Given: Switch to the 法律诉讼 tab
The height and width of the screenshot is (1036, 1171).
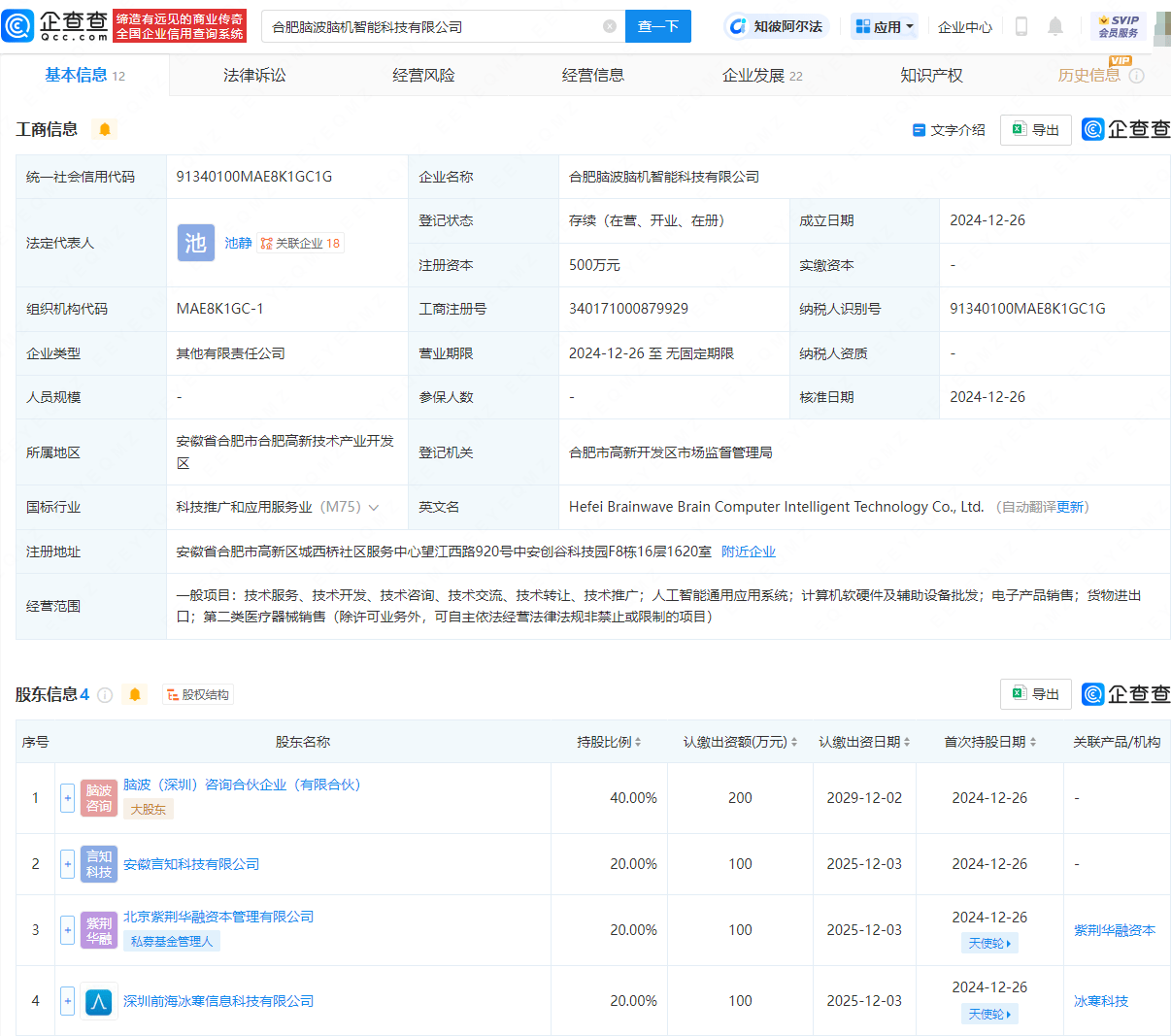Looking at the screenshot, I should [254, 75].
